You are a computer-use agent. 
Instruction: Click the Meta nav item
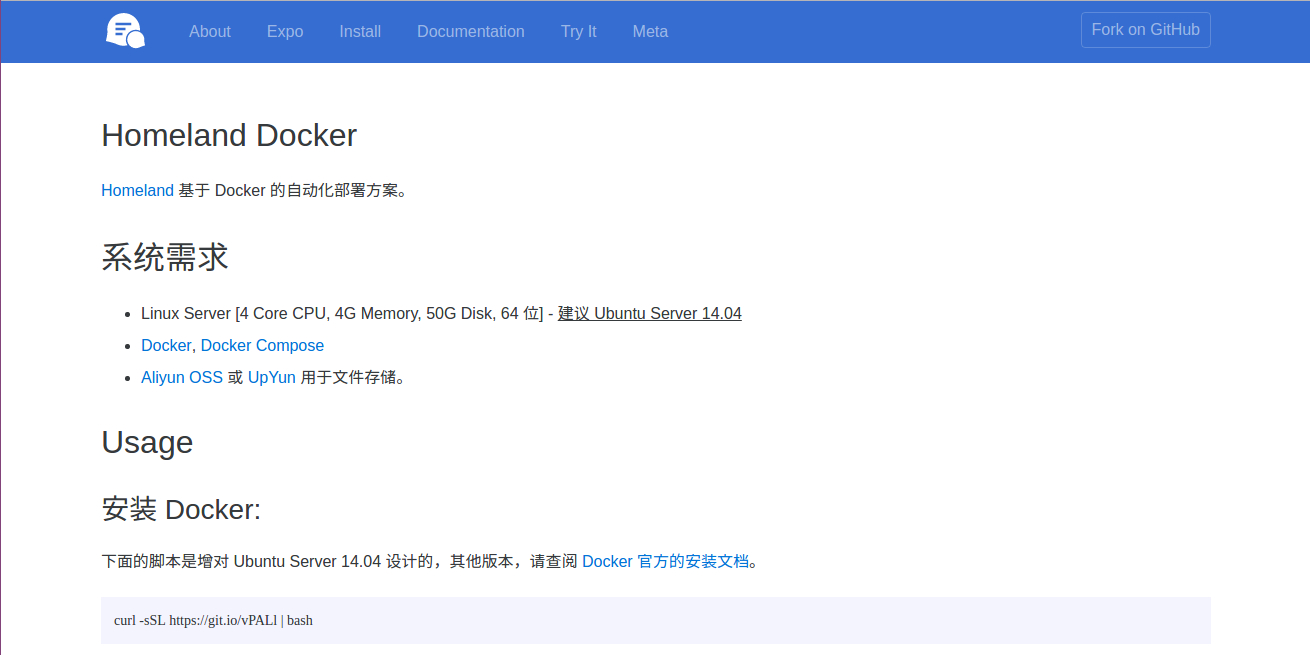coord(650,31)
